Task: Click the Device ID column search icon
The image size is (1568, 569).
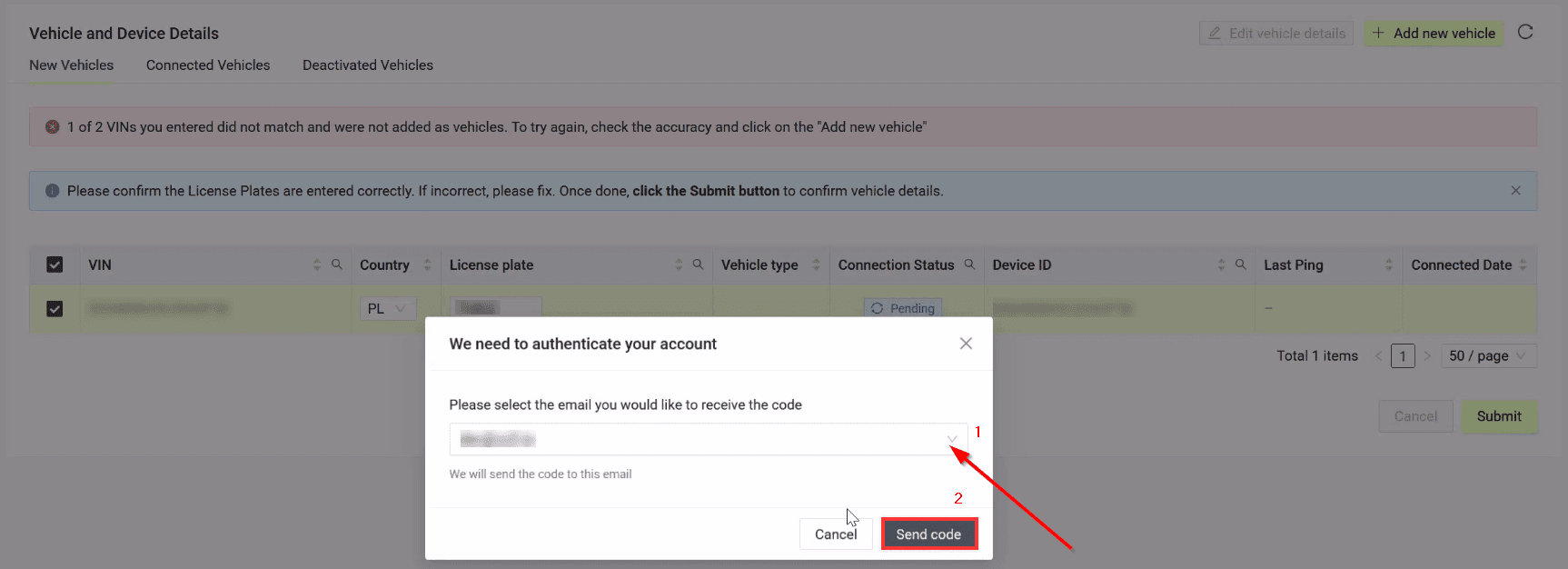Action: point(1240,265)
